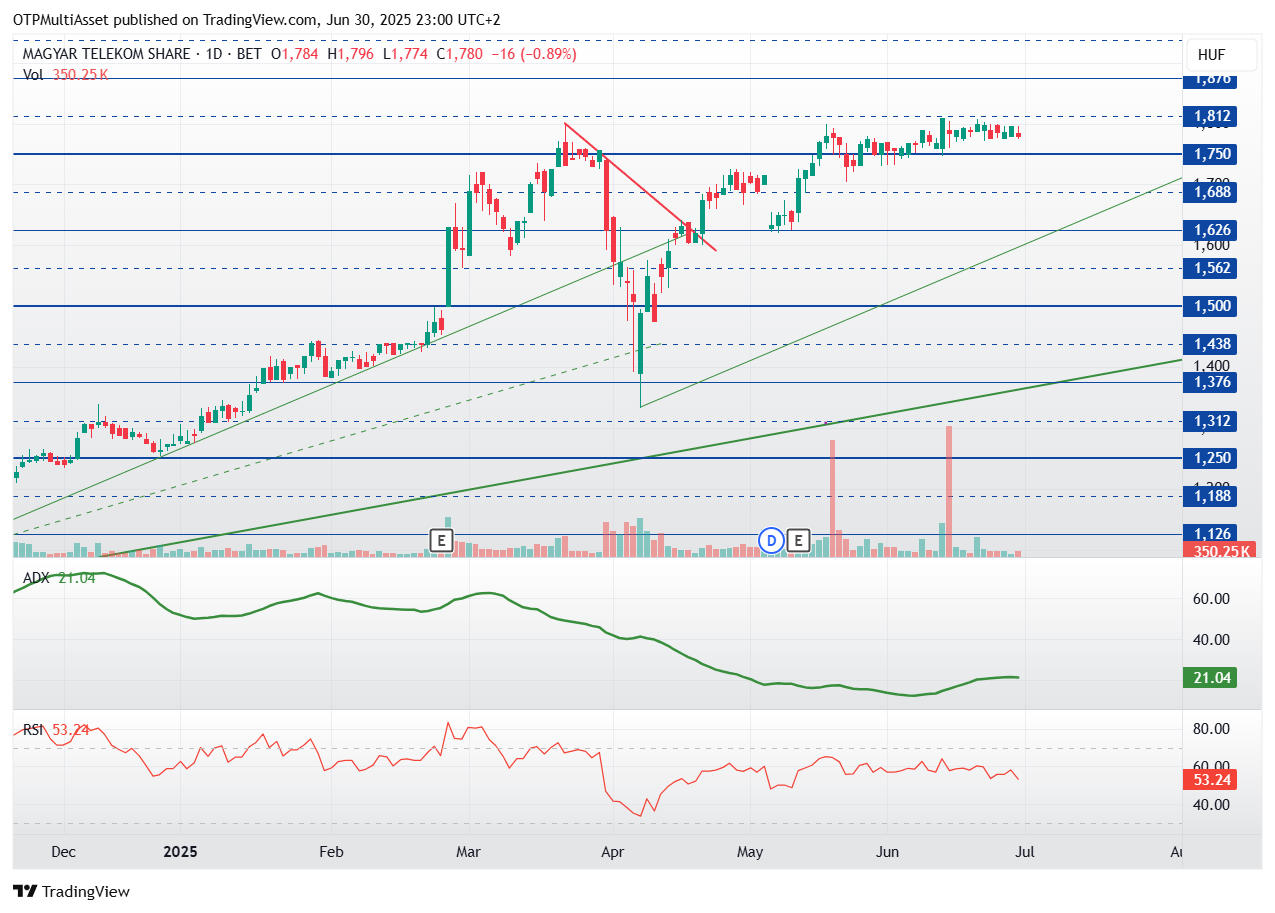Click the tallest red volume bar in June
The height and width of the screenshot is (913, 1275).
(x=948, y=490)
